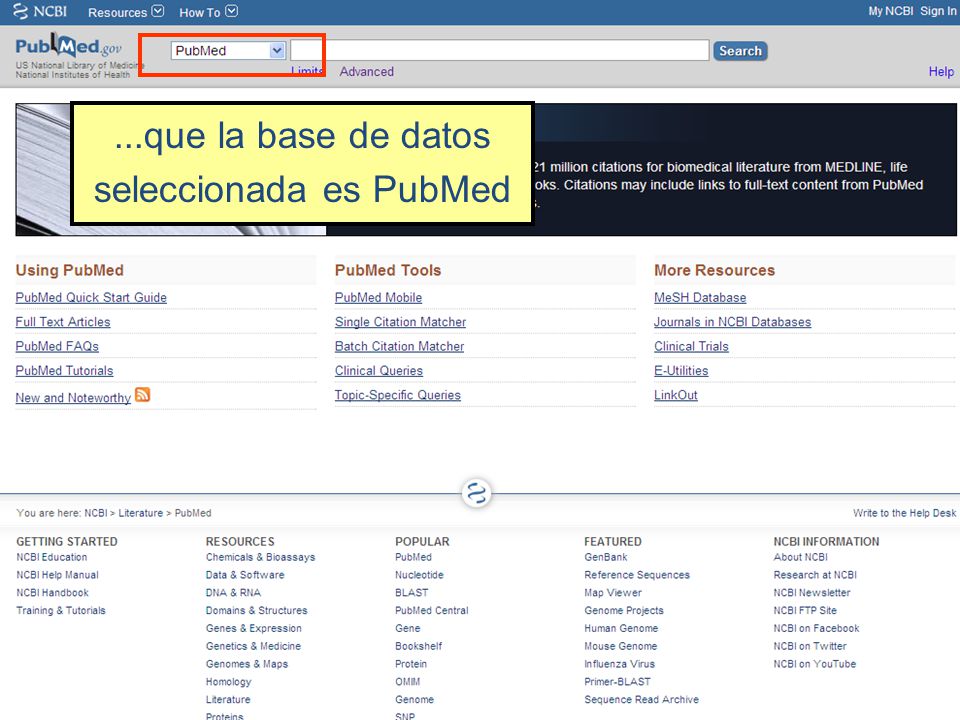Open GenBank under Featured
The image size is (960, 720).
pyautogui.click(x=606, y=557)
